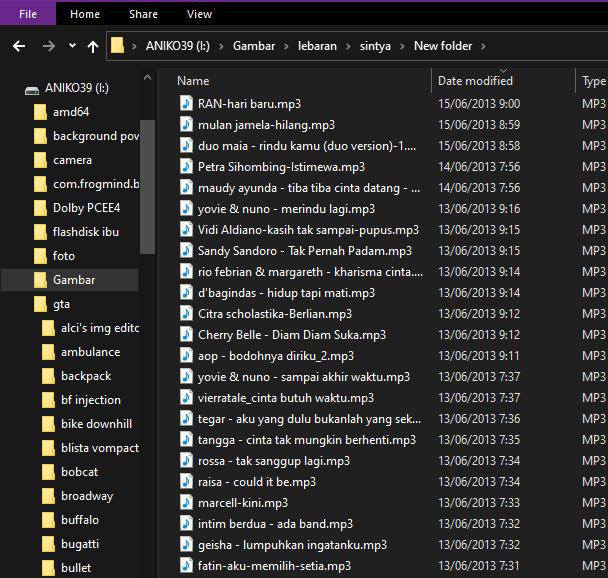Select aop bodohnya diriku_2.mp3 file icon
Viewport: 608px width, 578px height.
tap(187, 355)
